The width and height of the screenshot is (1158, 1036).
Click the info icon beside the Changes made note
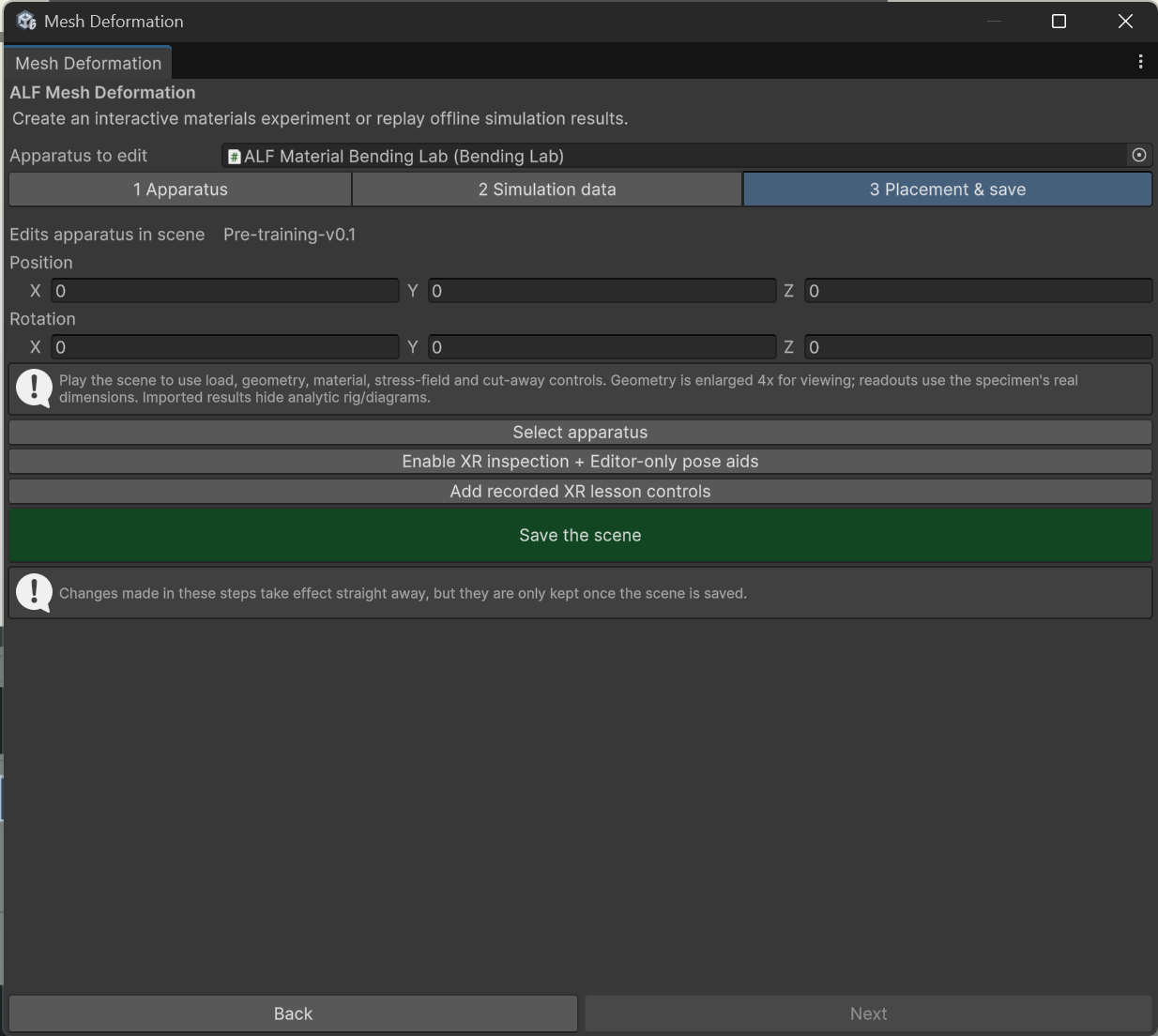click(x=35, y=593)
